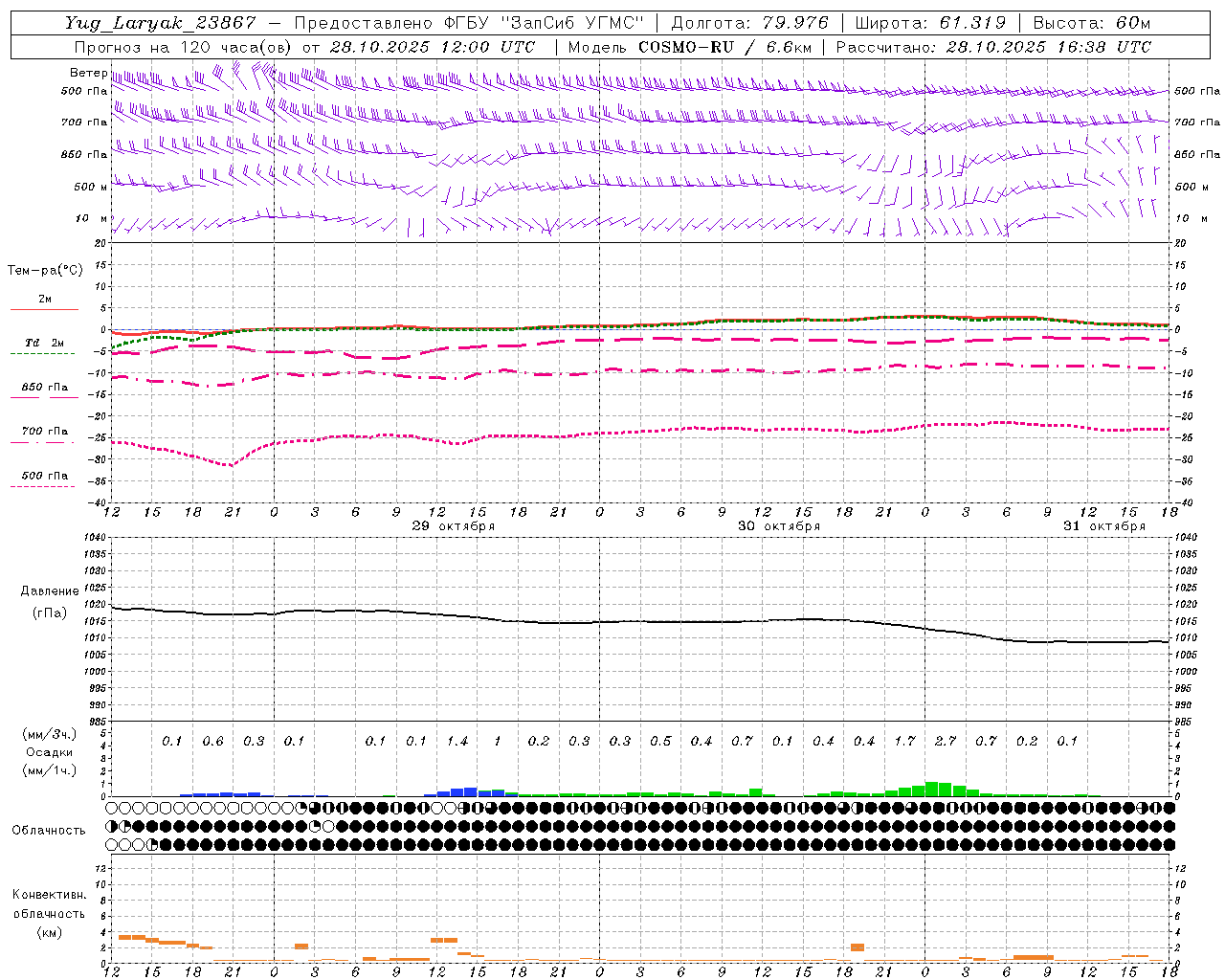
Task: Click the Ветер wind panel label
Action: 88,73
